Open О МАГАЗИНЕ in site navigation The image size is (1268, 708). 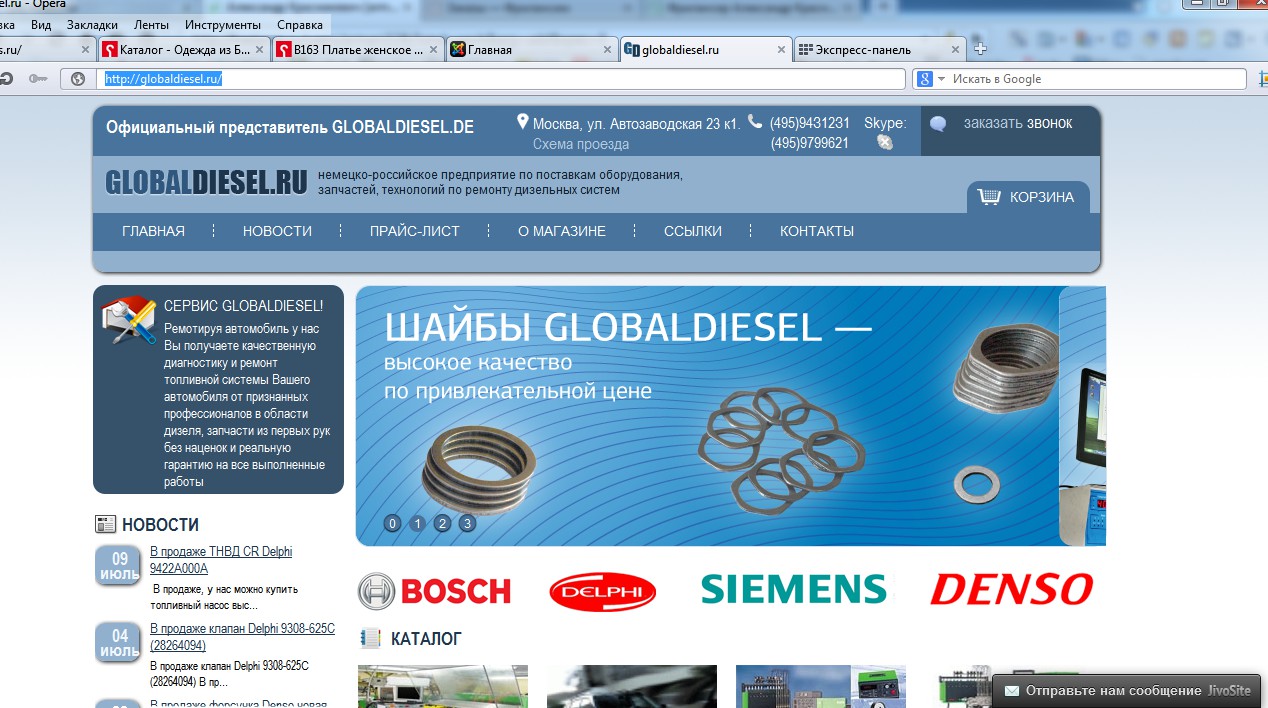pos(562,231)
